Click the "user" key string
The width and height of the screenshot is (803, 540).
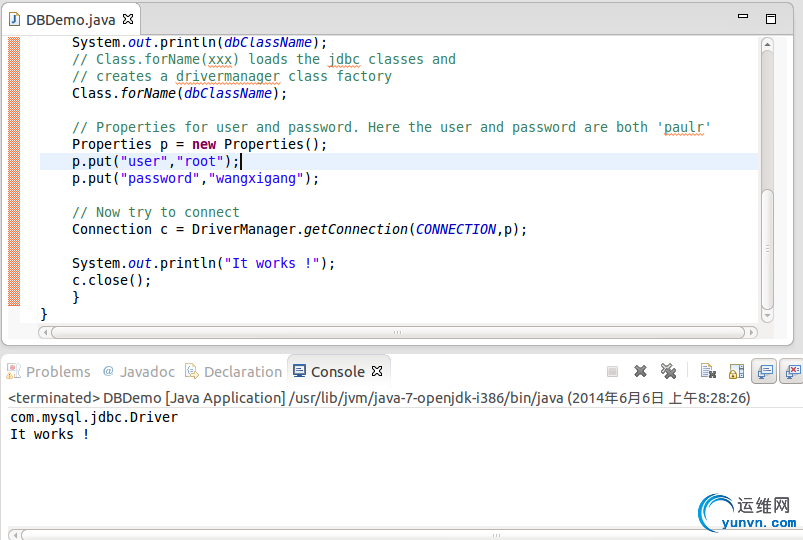[144, 161]
